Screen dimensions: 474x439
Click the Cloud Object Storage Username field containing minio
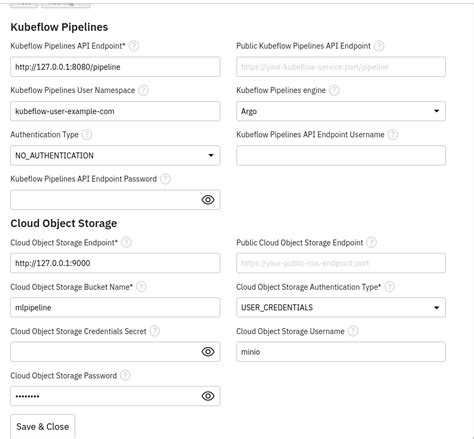click(341, 352)
